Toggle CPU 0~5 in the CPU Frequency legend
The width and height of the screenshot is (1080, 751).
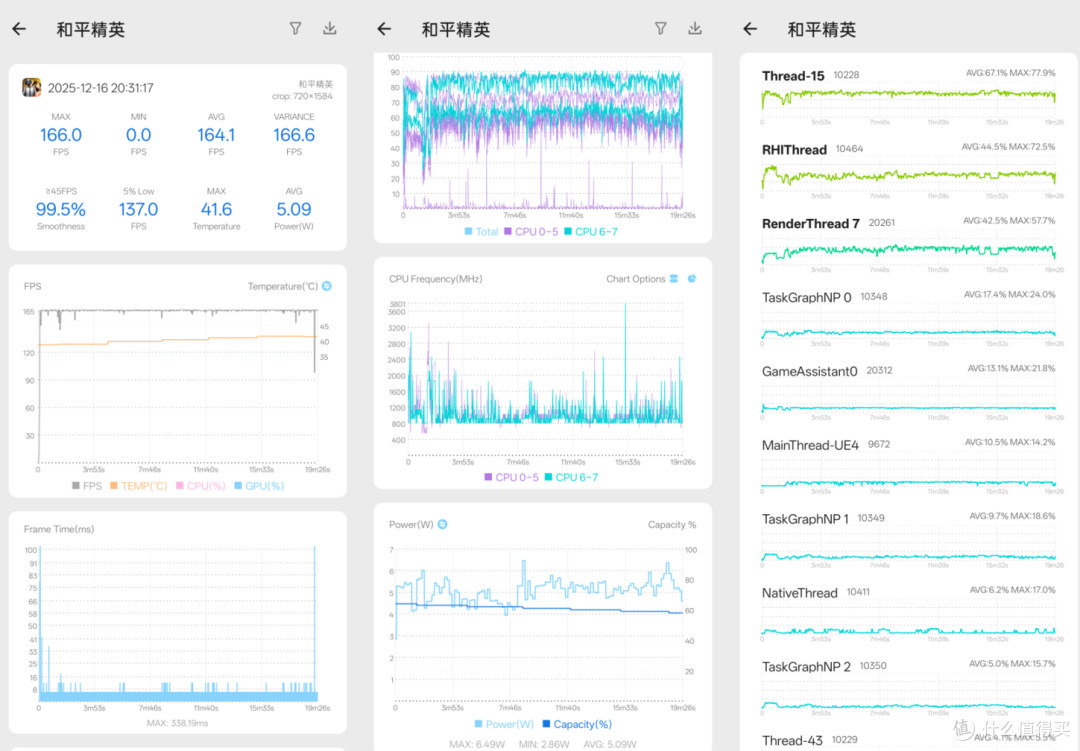[x=512, y=477]
